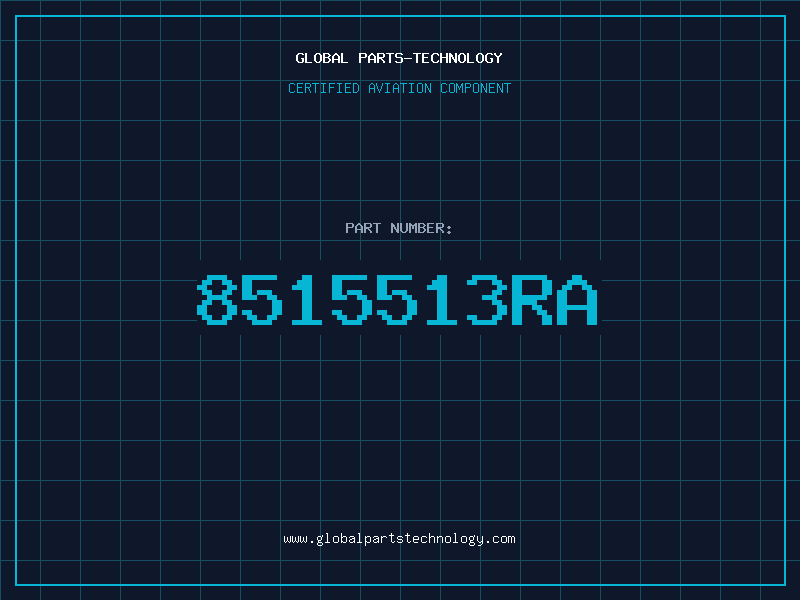Open the www.globalpartstechnology.com website link

399,539
